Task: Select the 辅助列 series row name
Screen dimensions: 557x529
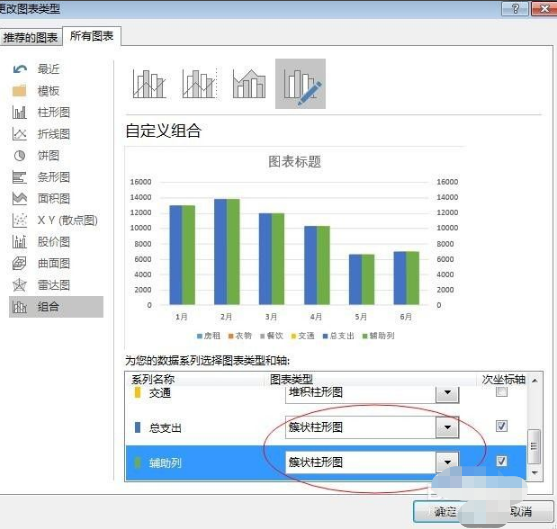Action: [x=165, y=463]
